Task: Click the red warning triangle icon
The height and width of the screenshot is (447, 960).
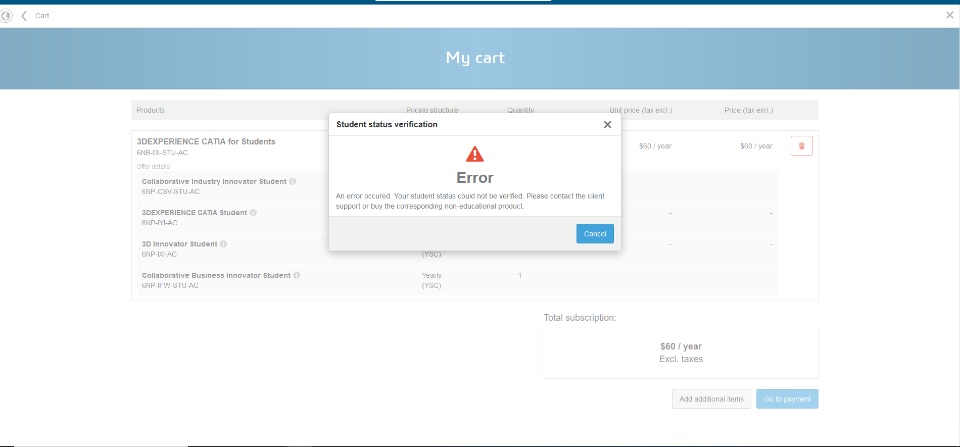Action: point(474,154)
